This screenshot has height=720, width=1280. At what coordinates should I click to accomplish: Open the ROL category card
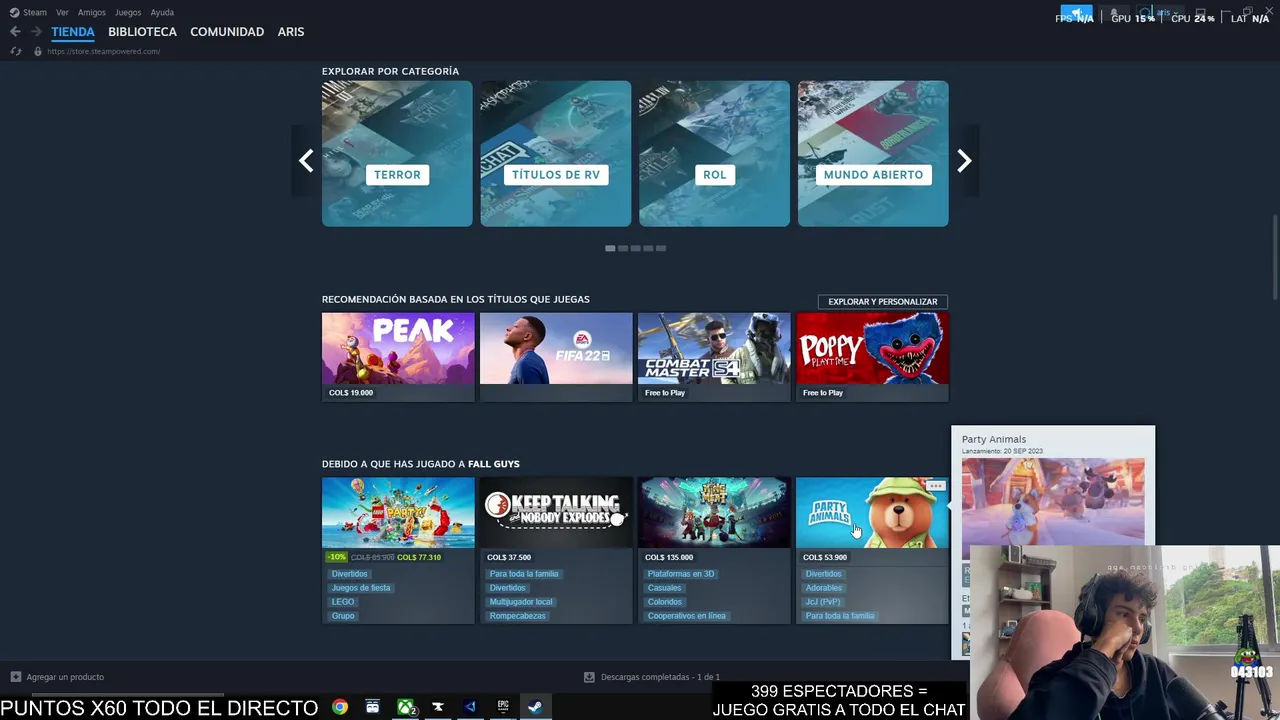[x=714, y=153]
